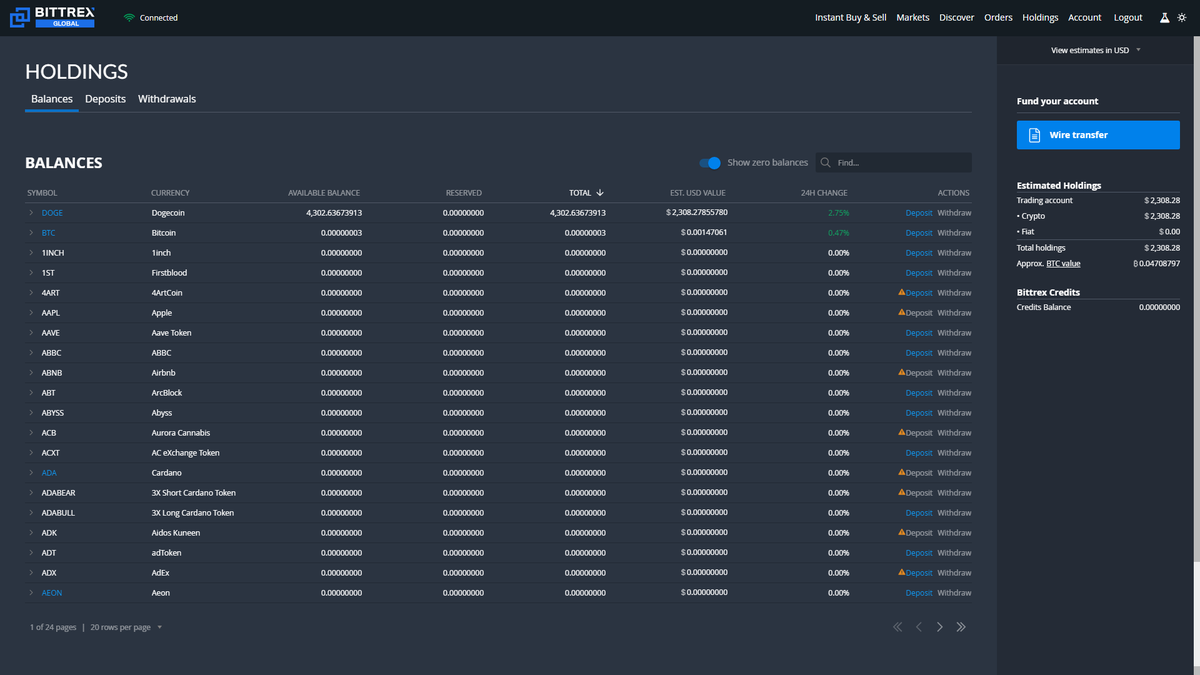Switch to the Deposits tab
The image size is (1200, 675).
pos(105,99)
